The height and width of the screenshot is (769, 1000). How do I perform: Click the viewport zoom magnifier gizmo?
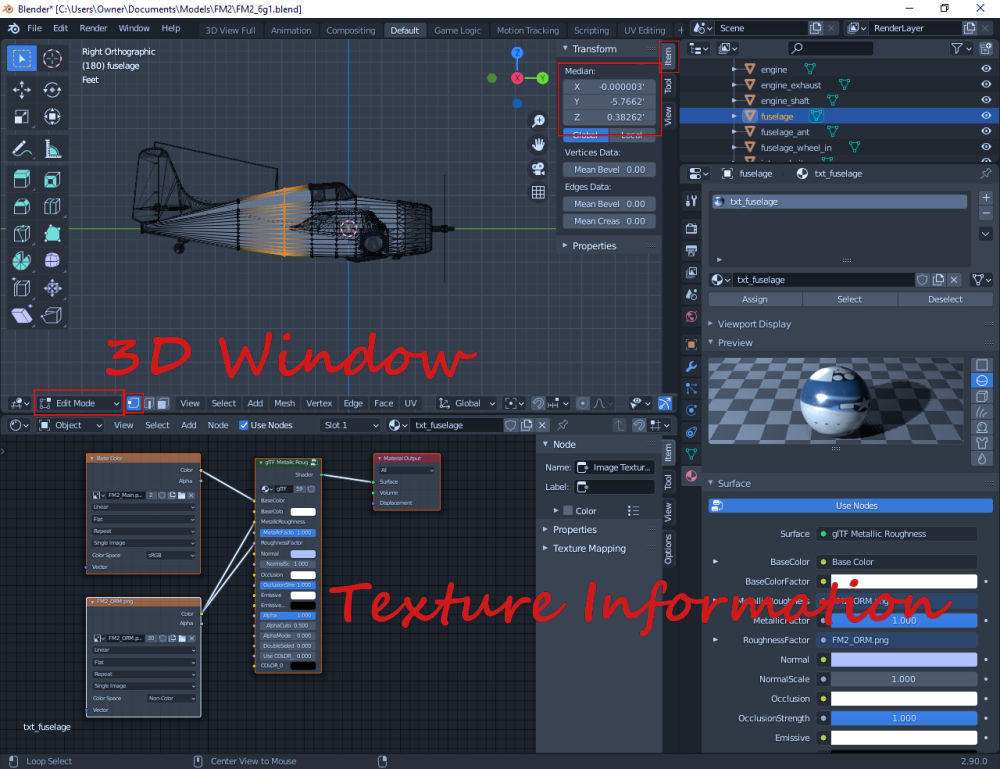coord(538,121)
